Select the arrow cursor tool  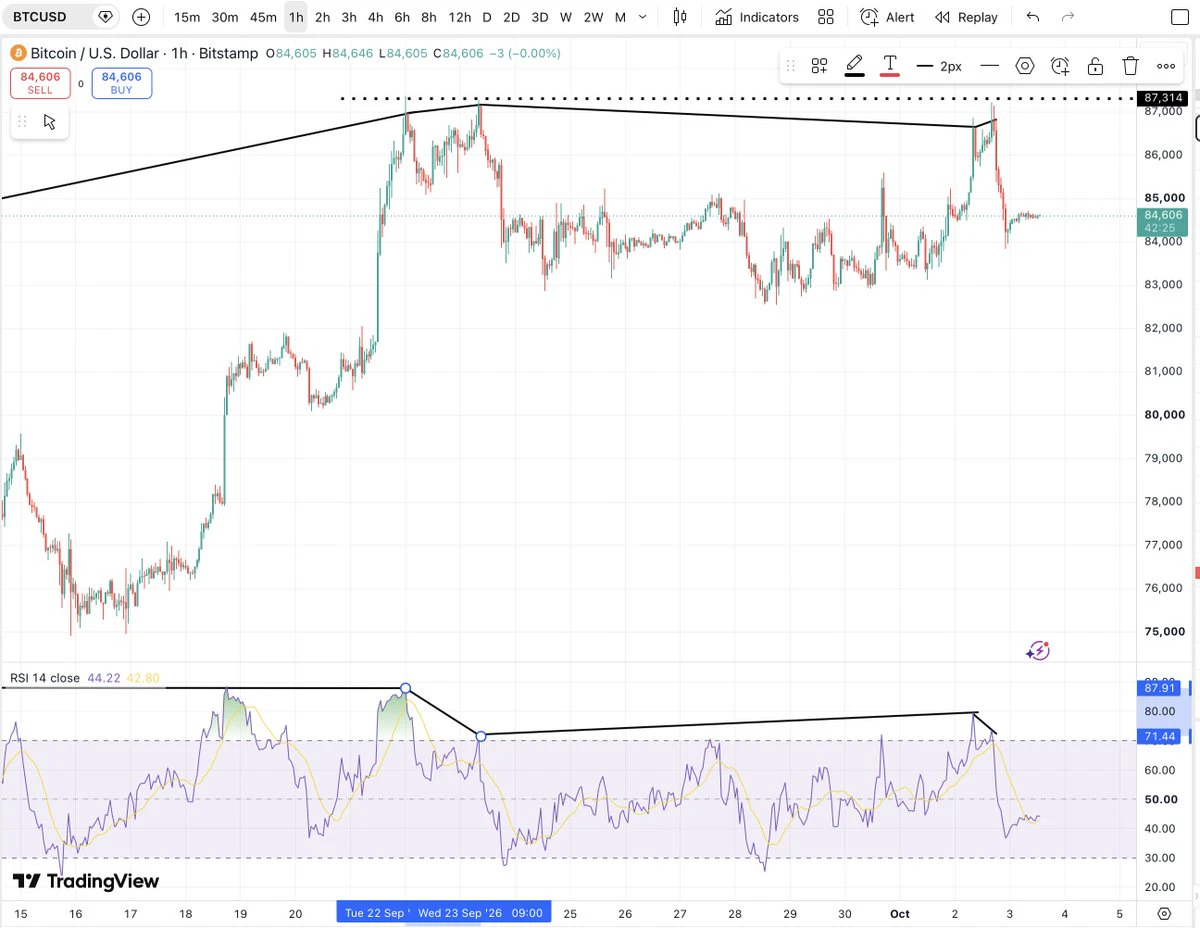click(x=50, y=122)
